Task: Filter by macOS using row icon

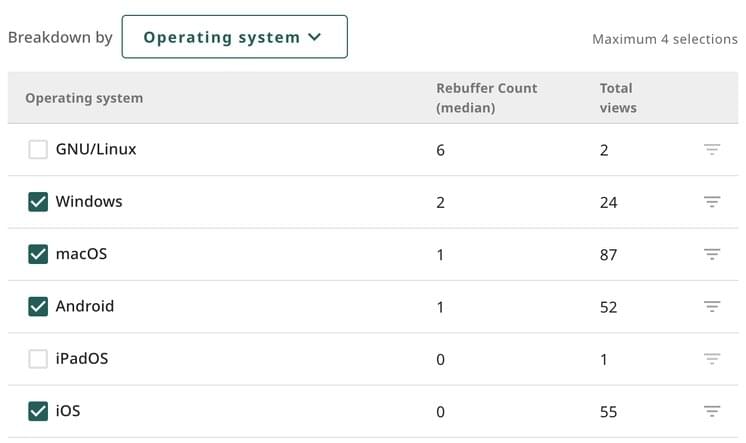Action: coord(711,254)
